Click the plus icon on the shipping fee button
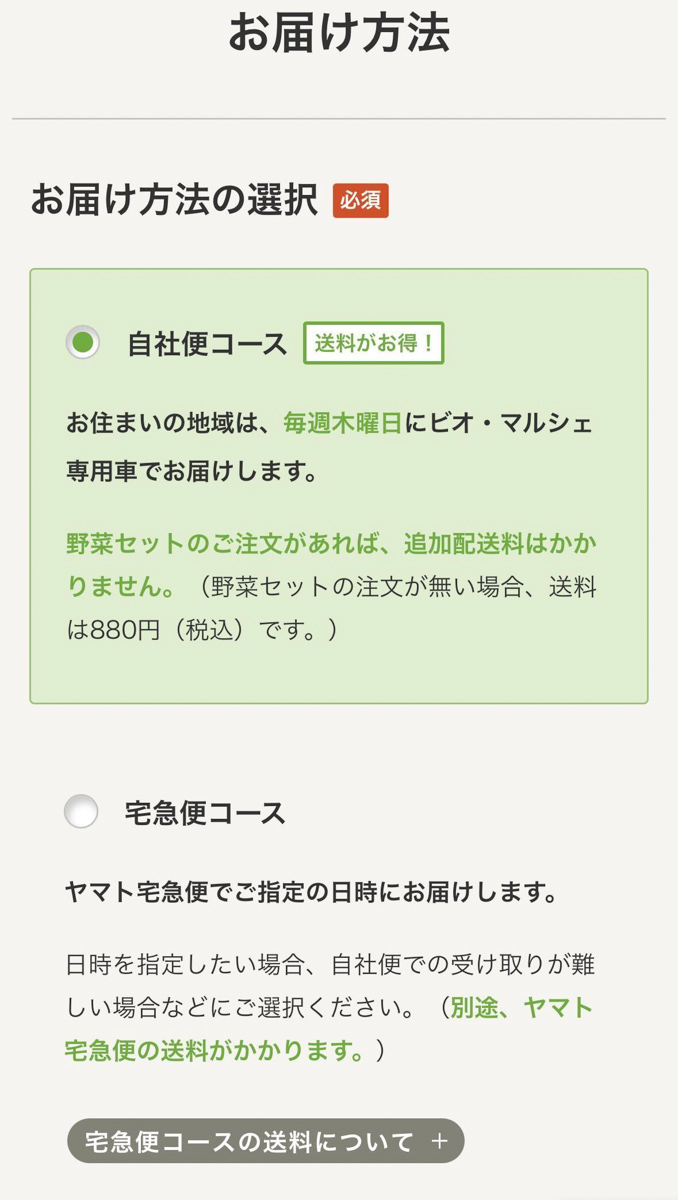This screenshot has width=678, height=1200. coord(438,1141)
